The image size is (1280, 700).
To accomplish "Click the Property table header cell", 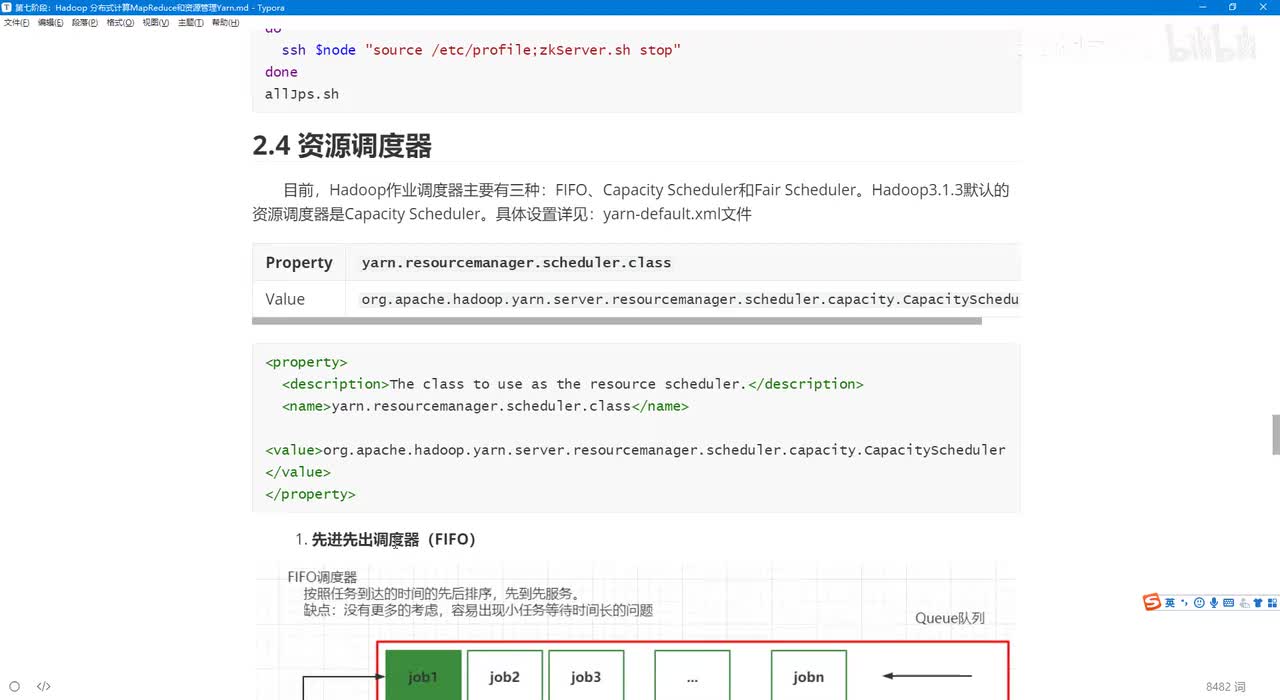I will (299, 262).
